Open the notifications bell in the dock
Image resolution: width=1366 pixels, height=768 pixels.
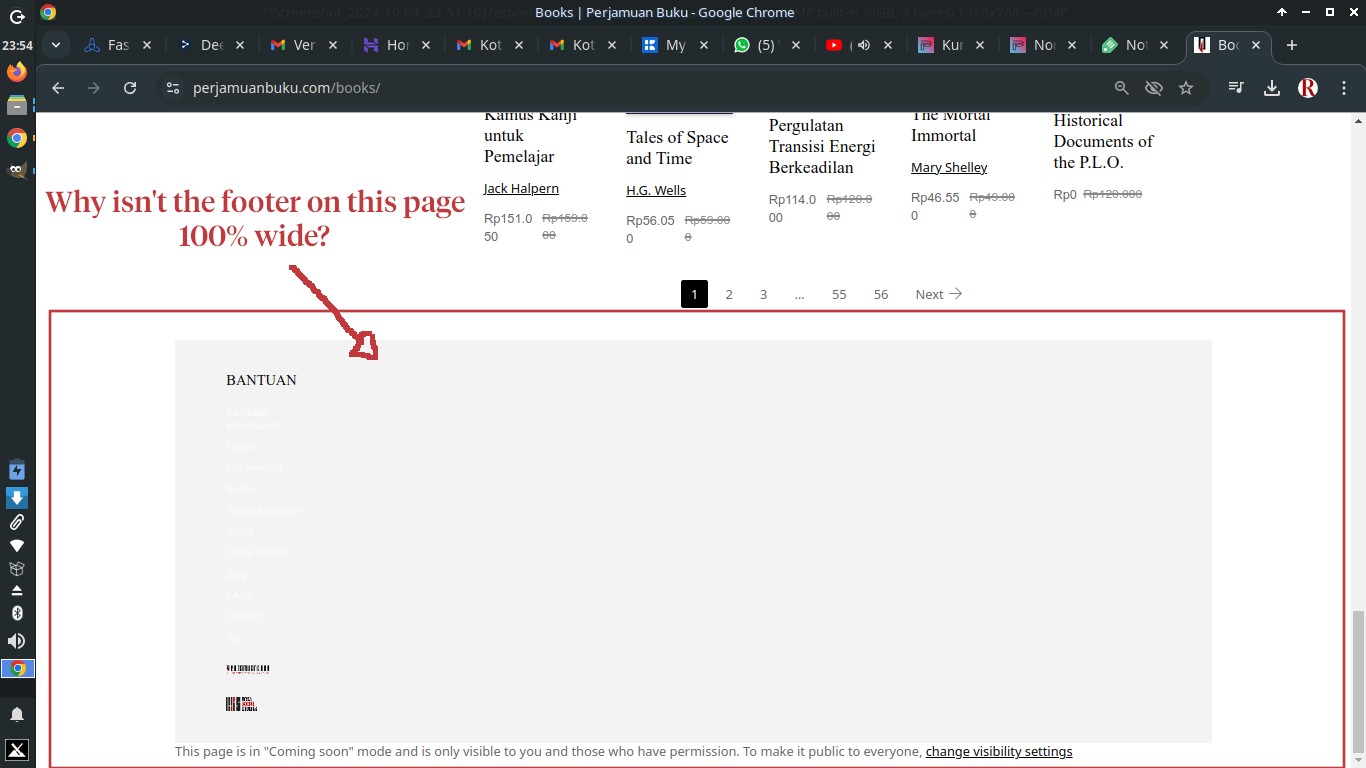tap(17, 714)
